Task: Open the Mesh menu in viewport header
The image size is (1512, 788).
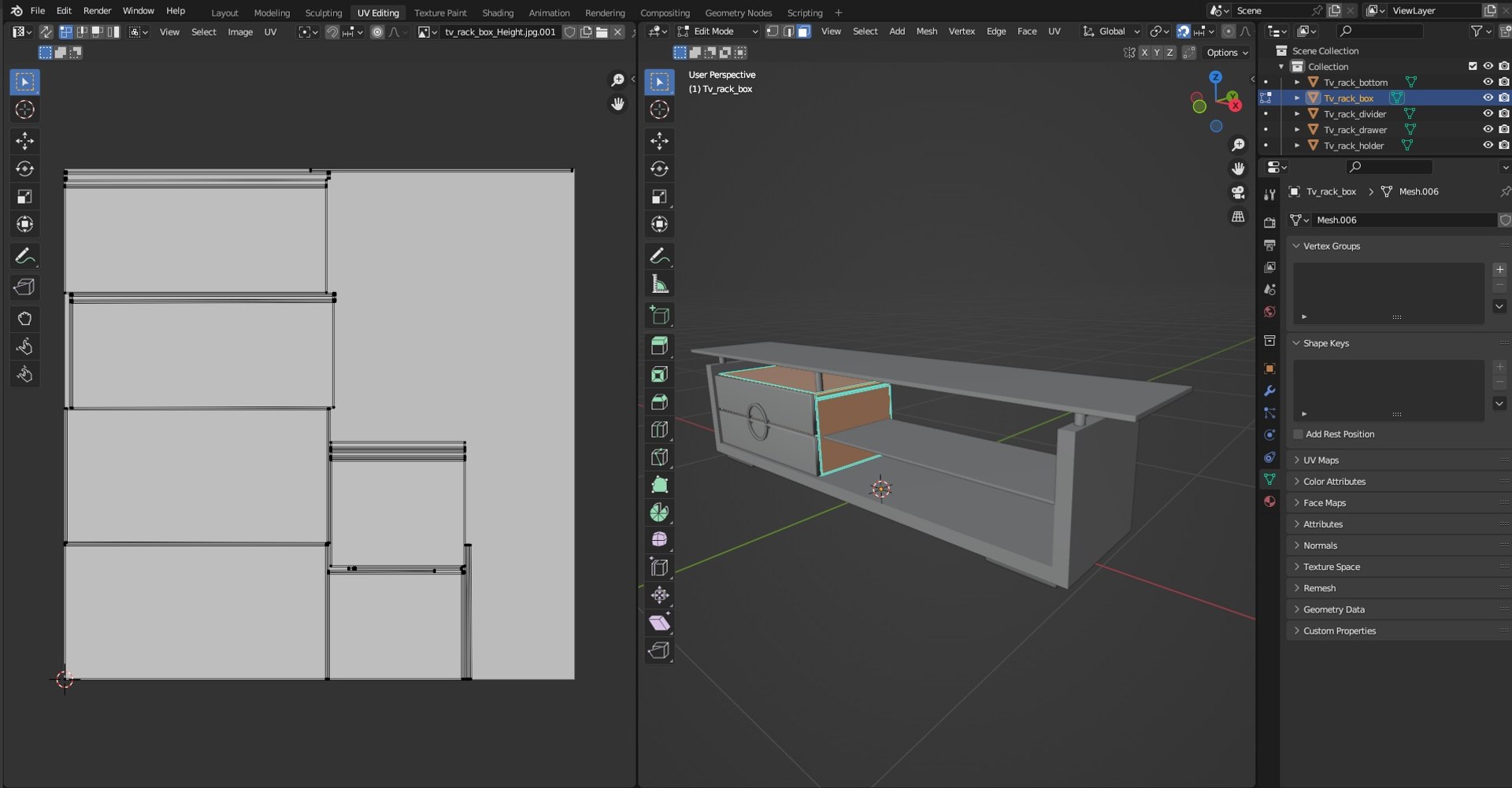Action: (x=926, y=31)
